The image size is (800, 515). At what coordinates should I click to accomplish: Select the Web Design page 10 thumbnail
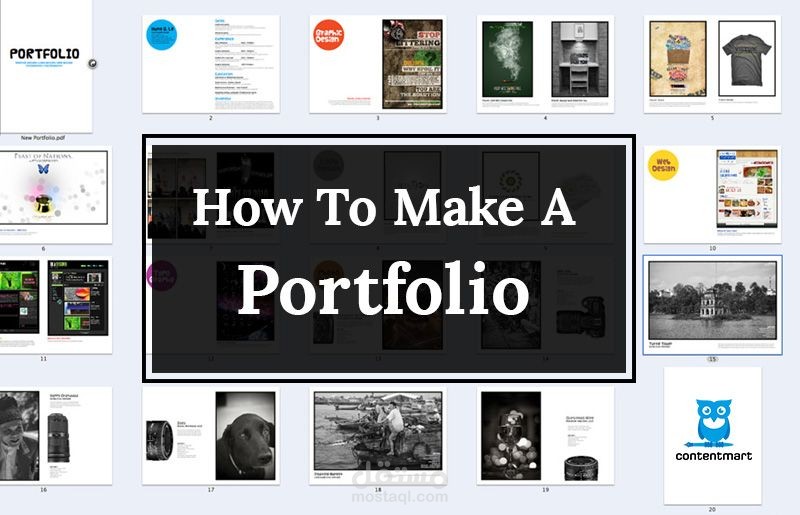click(712, 194)
